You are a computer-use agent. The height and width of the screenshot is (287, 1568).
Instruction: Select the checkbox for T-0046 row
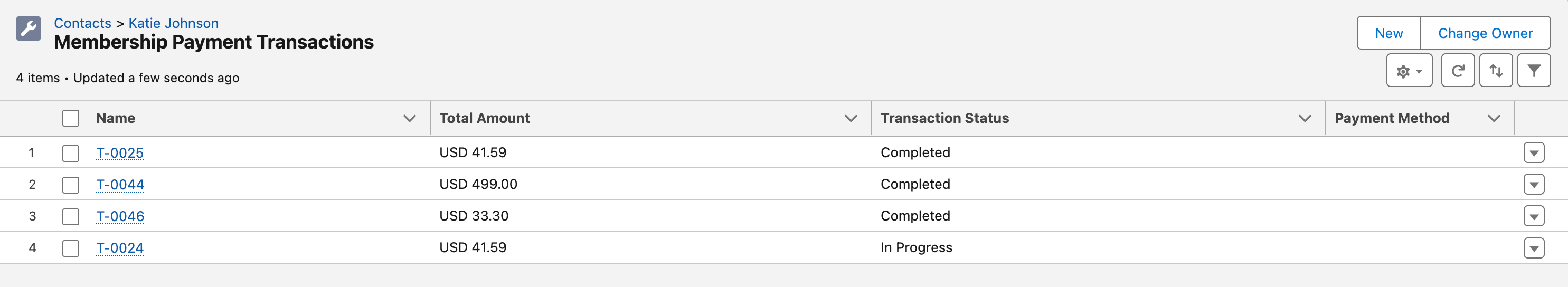tap(71, 216)
